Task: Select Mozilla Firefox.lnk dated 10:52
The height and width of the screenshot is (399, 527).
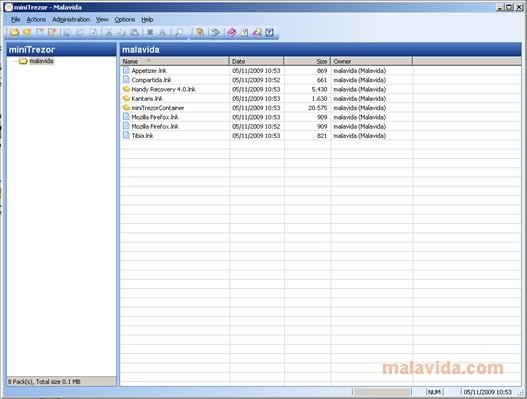Action: (320, 126)
